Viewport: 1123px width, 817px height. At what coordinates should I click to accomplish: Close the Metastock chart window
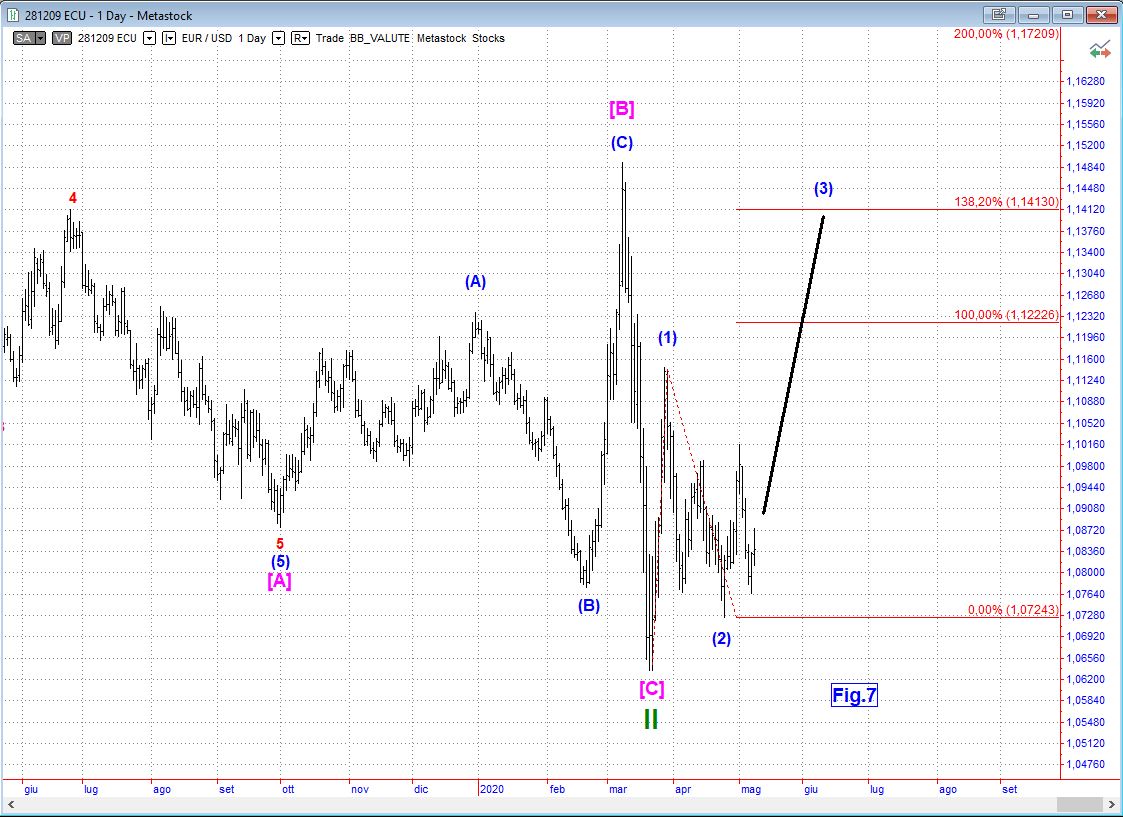[x=1101, y=14]
